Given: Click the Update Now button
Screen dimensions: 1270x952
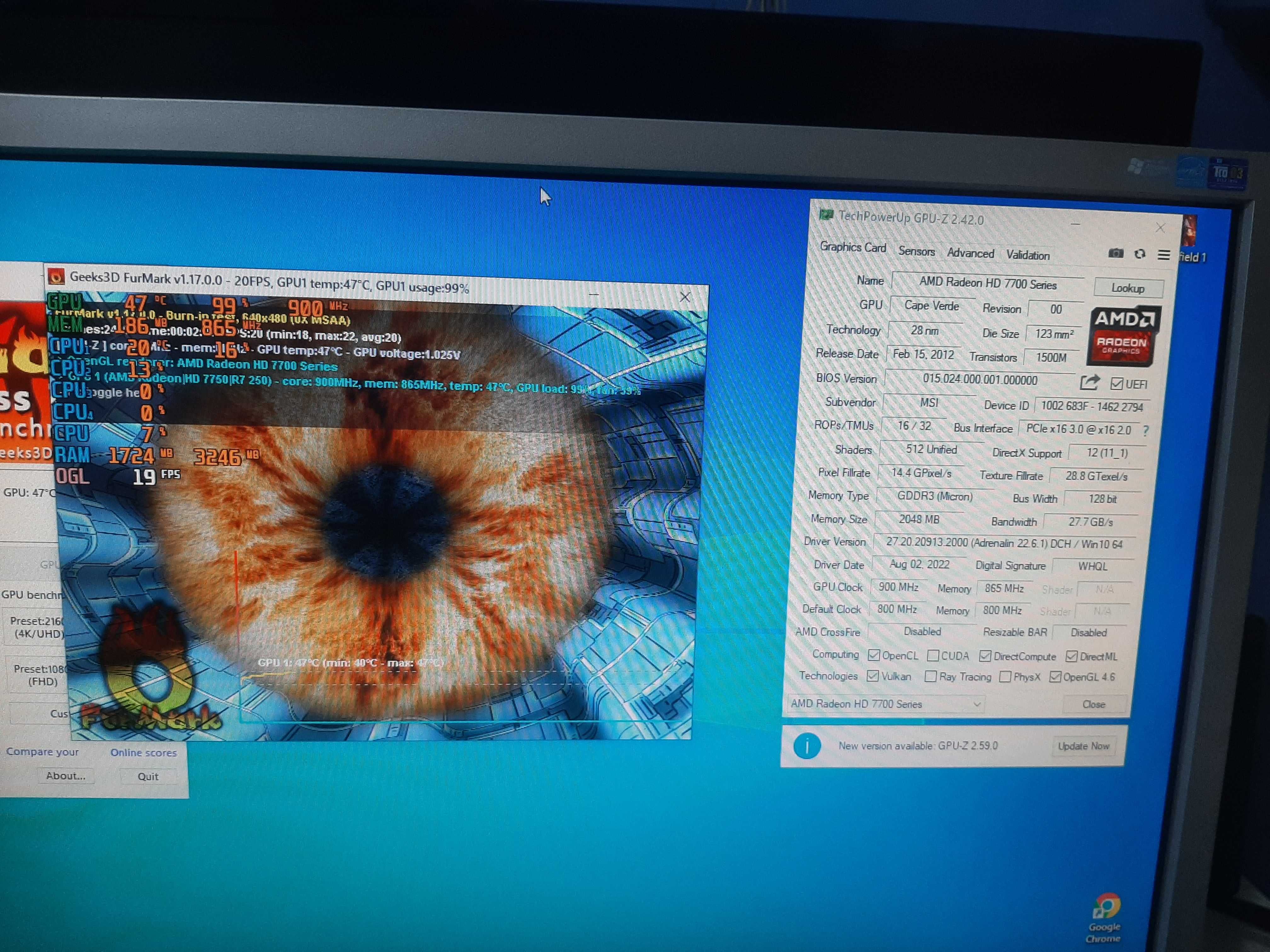Looking at the screenshot, I should click(1084, 746).
